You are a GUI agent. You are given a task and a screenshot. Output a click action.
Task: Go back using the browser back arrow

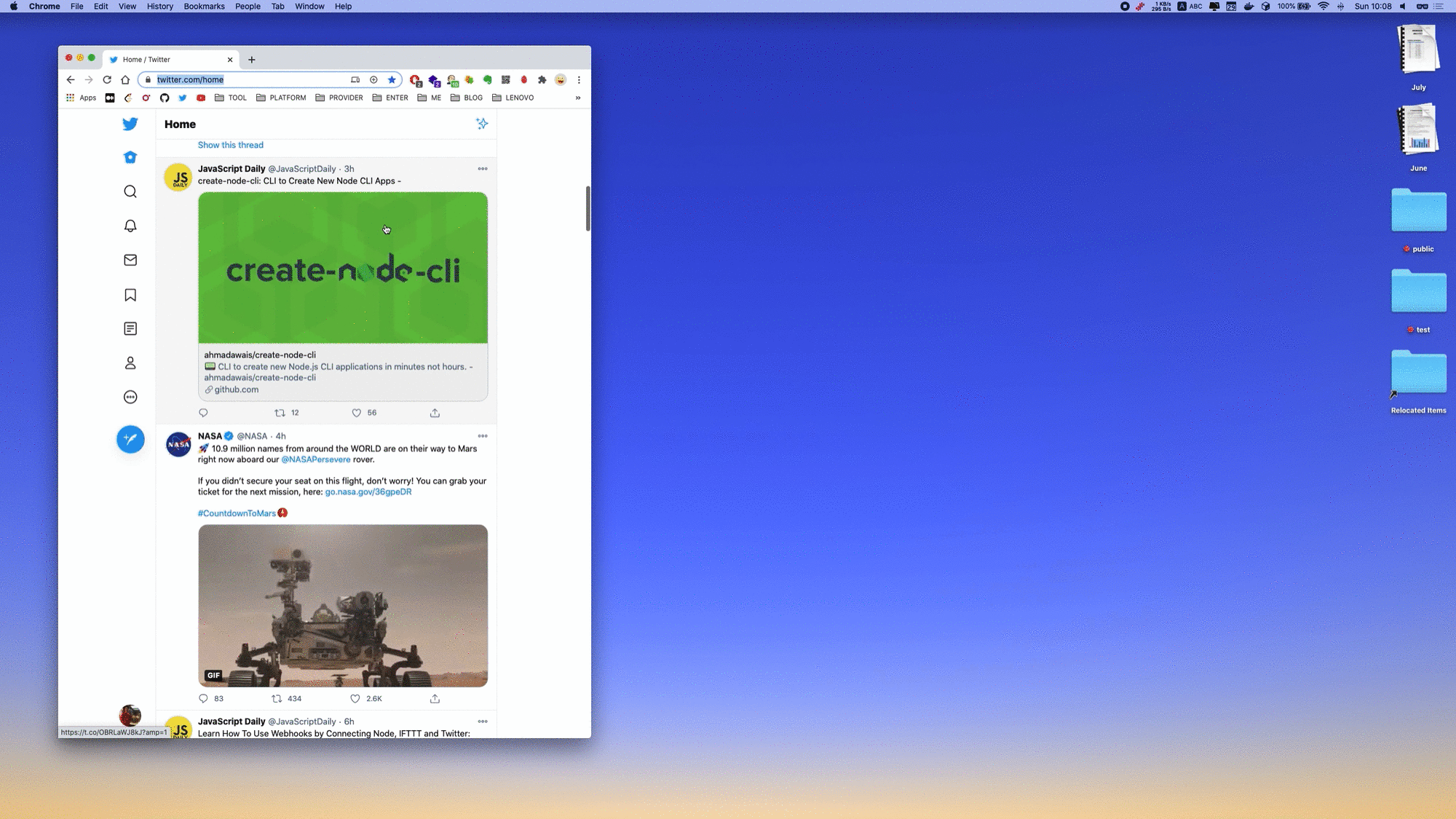click(x=71, y=80)
